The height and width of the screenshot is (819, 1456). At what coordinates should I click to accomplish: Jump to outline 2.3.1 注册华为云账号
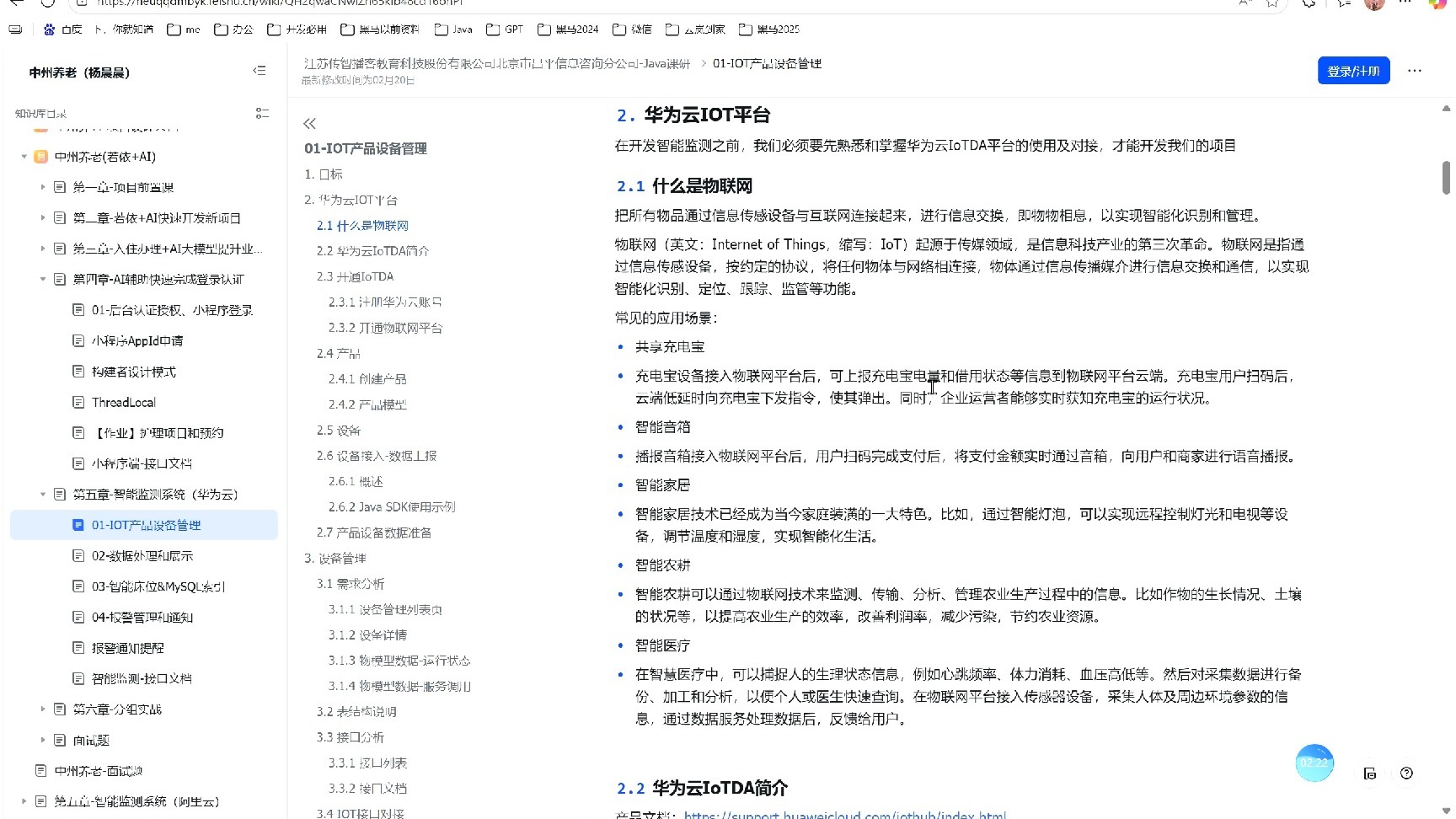385,302
